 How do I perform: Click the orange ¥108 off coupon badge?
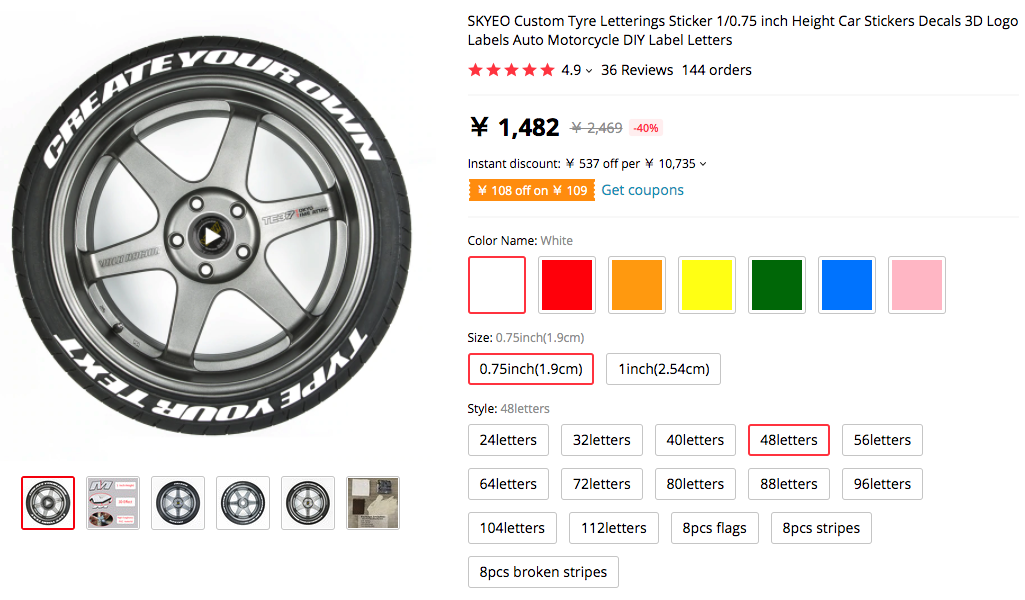tap(531, 189)
